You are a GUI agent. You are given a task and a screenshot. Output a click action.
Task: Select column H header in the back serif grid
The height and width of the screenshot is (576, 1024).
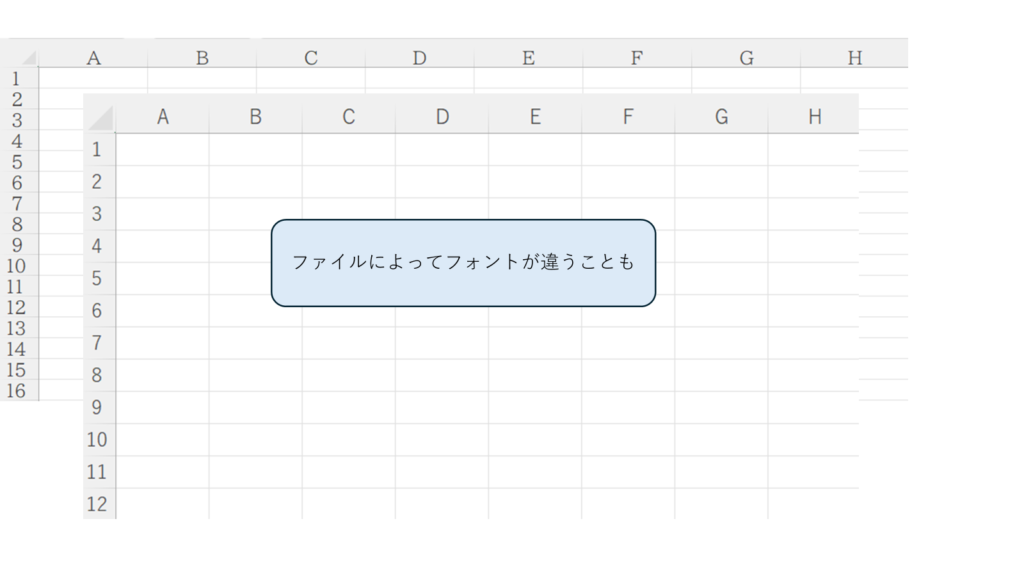[x=854, y=58]
